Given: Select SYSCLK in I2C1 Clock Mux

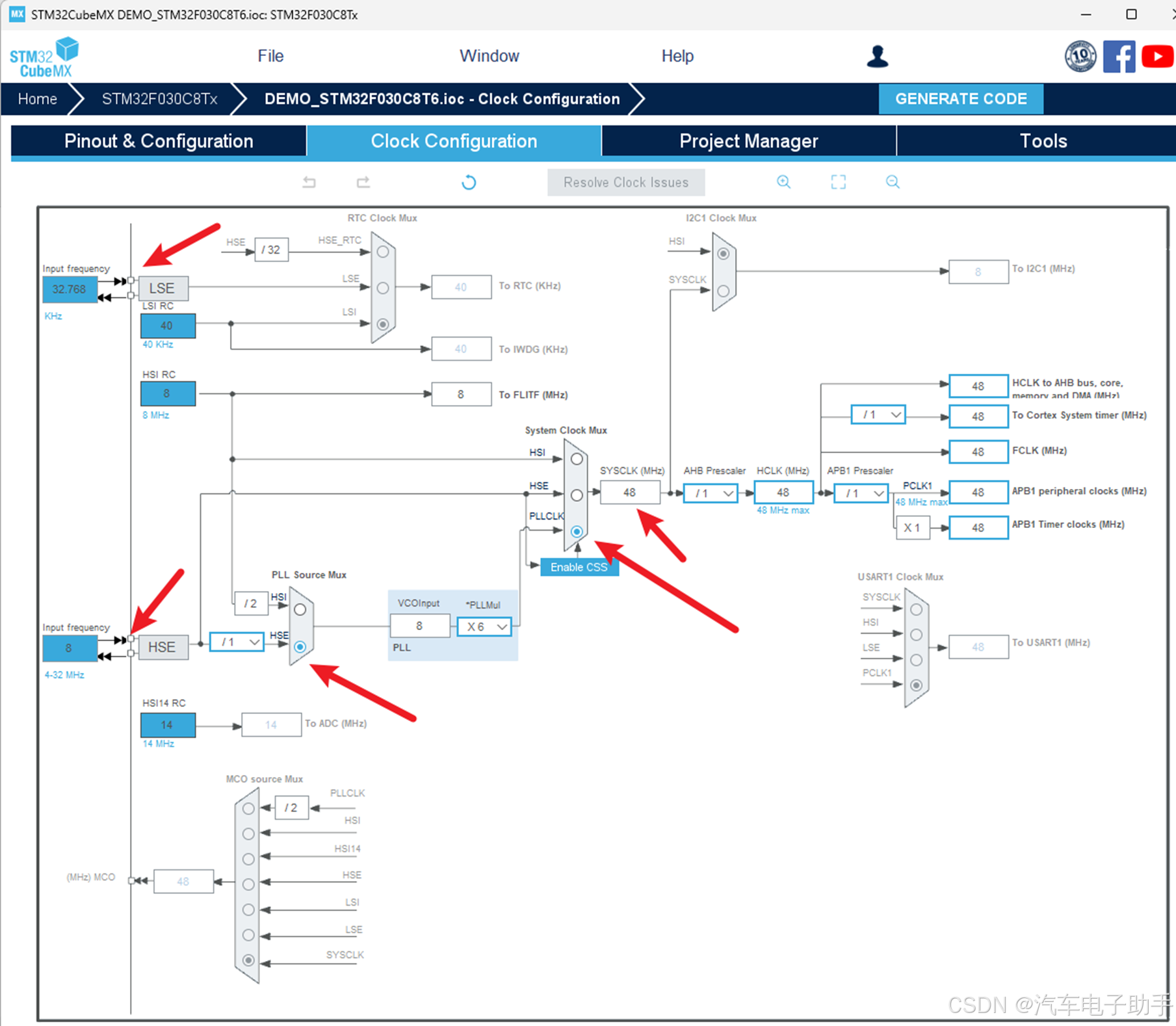Looking at the screenshot, I should coord(723,291).
